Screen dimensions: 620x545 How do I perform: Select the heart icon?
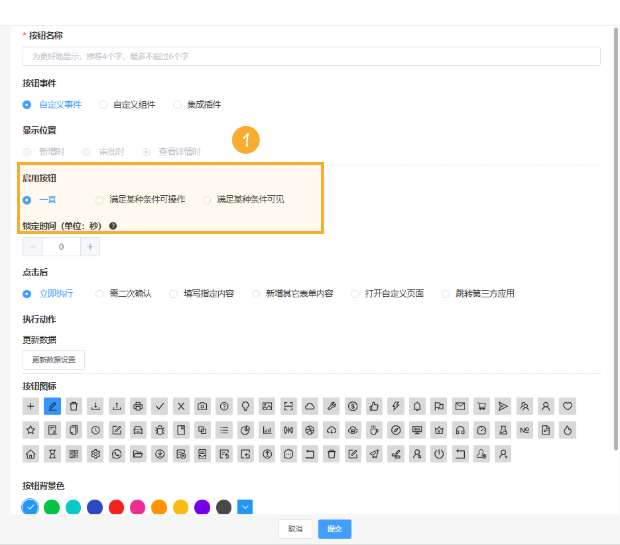pyautogui.click(x=567, y=406)
